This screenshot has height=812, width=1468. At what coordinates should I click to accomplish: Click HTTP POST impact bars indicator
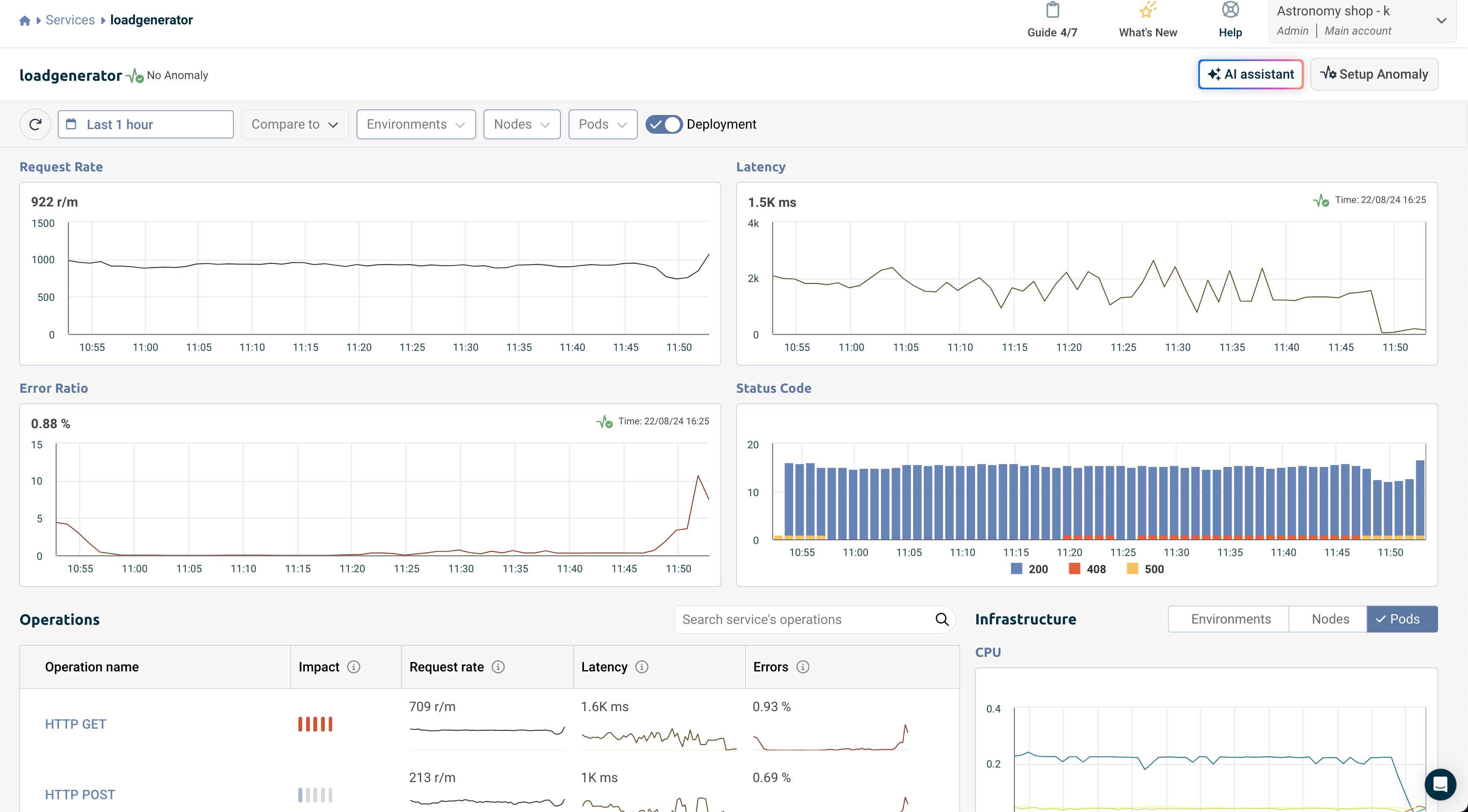315,794
